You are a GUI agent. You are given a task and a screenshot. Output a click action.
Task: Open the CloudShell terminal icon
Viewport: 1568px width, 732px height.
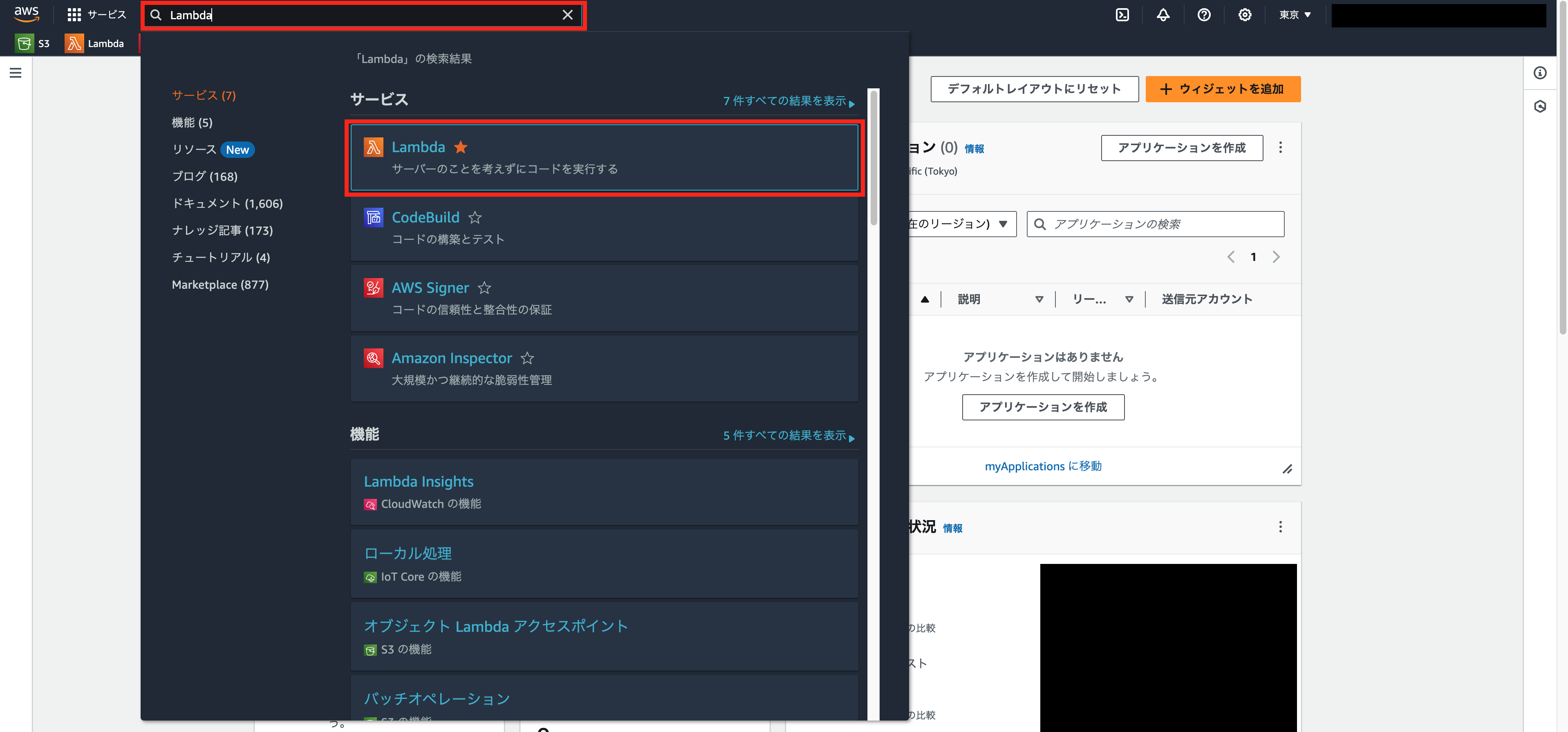[x=1122, y=15]
